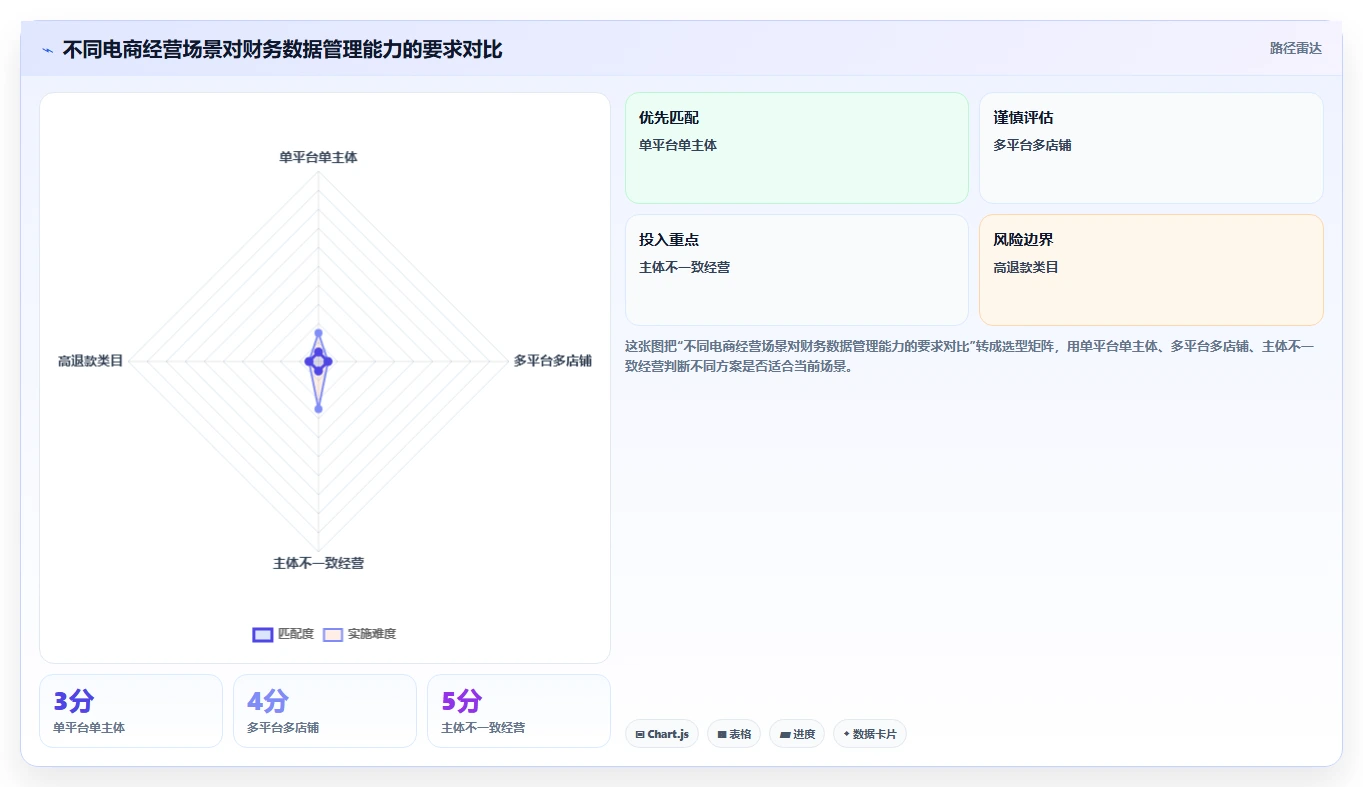Open the 投入重点 card
The width and height of the screenshot is (1363, 787).
click(x=797, y=270)
